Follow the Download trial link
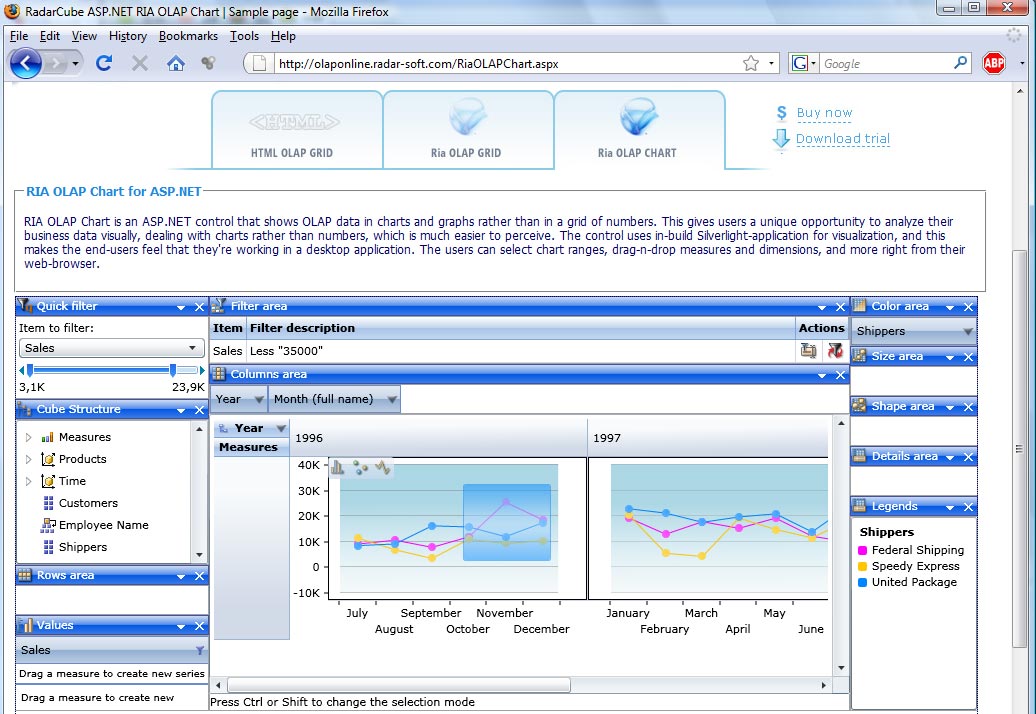Viewport: 1036px width, 714px height. (x=842, y=139)
